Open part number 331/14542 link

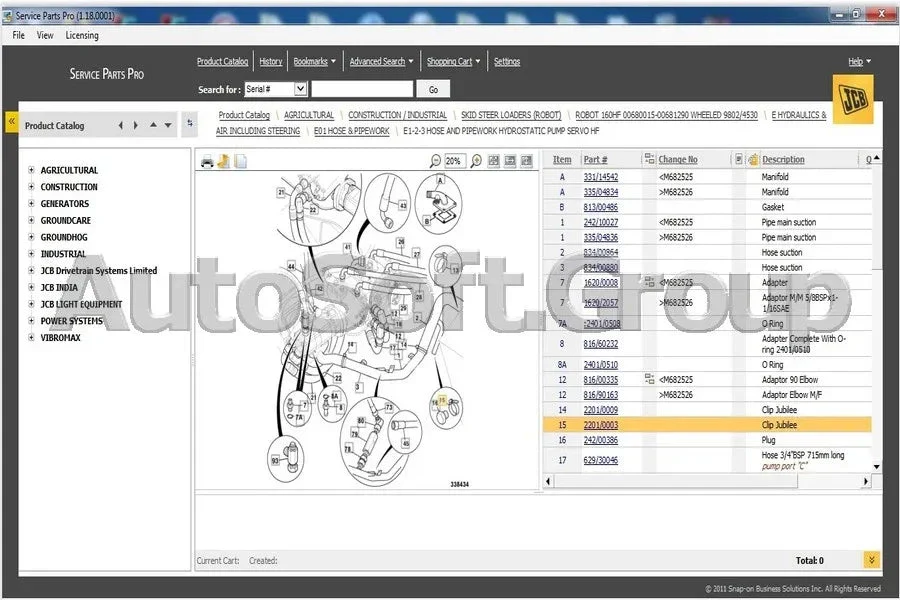click(x=600, y=177)
